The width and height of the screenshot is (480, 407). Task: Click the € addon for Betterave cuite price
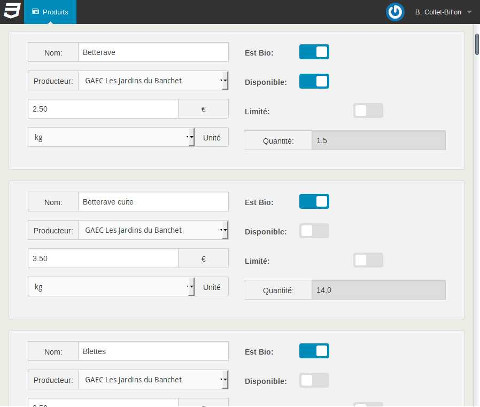[x=204, y=258]
